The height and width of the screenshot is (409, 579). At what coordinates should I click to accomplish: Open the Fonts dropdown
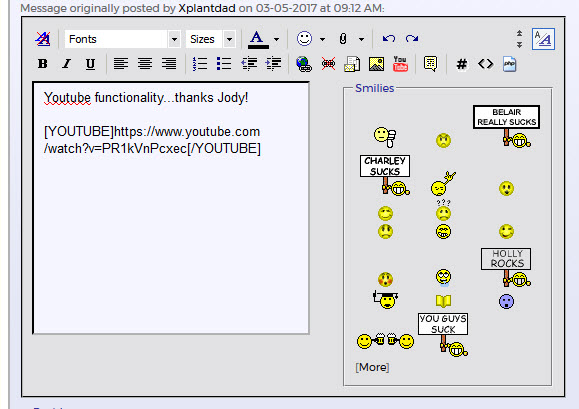(x=122, y=39)
